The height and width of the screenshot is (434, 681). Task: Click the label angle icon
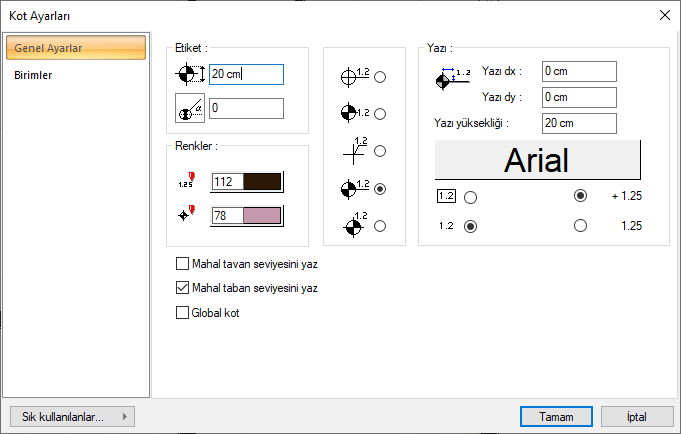click(190, 108)
